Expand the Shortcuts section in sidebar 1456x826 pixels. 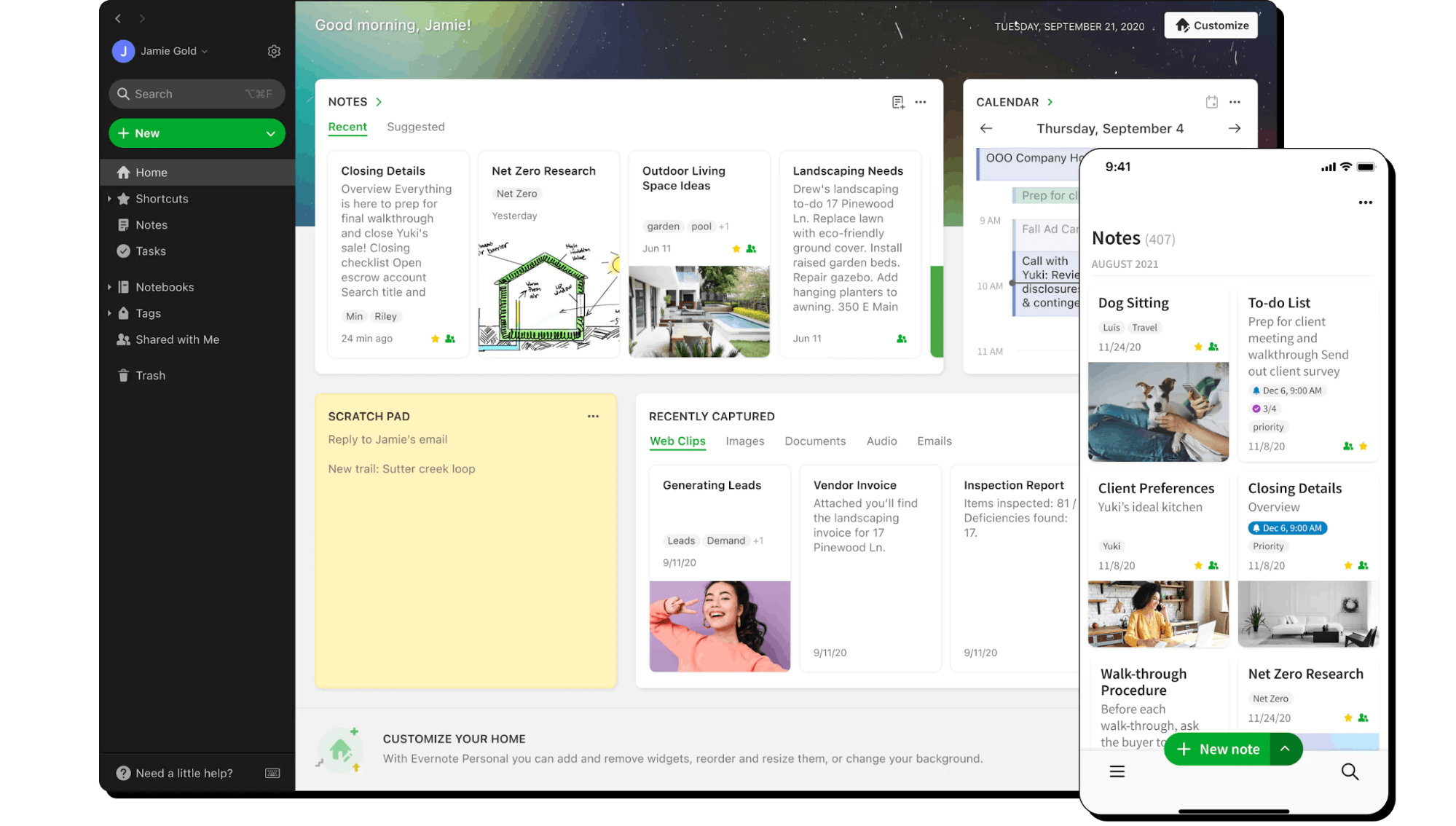coord(109,199)
